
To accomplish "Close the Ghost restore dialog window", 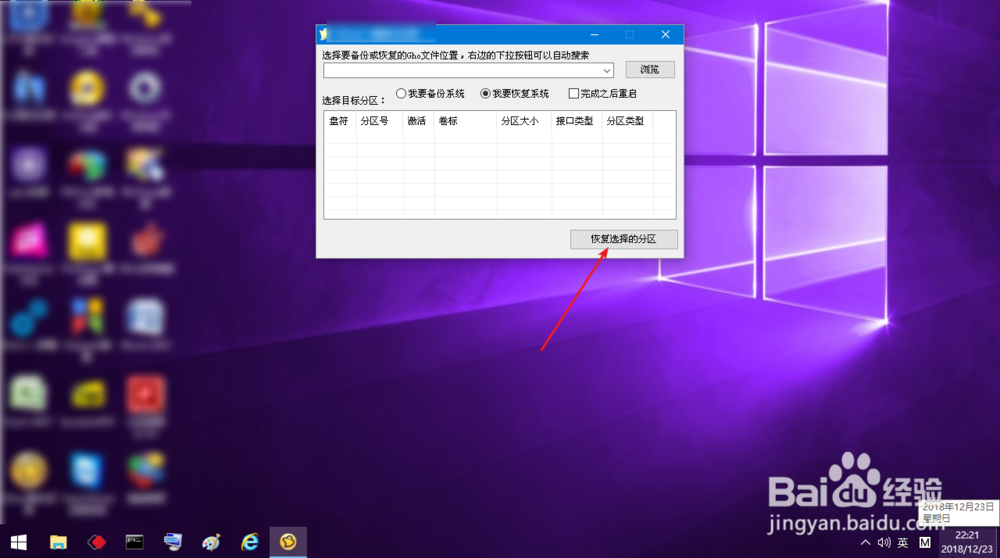I will point(665,34).
